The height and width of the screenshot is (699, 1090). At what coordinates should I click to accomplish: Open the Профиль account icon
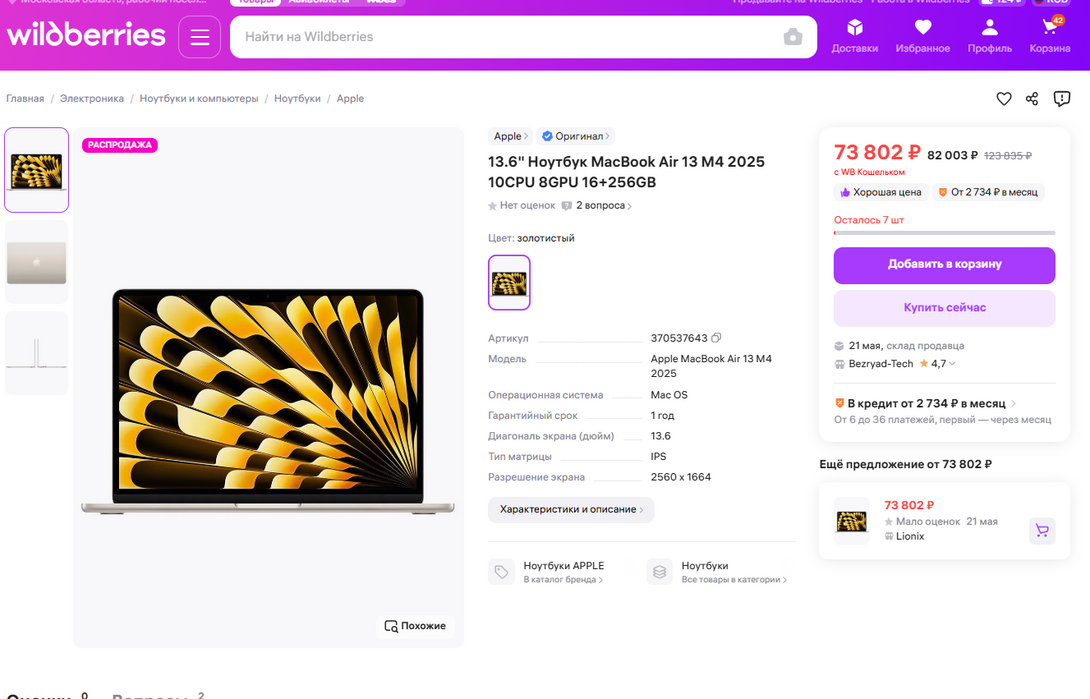click(x=989, y=36)
